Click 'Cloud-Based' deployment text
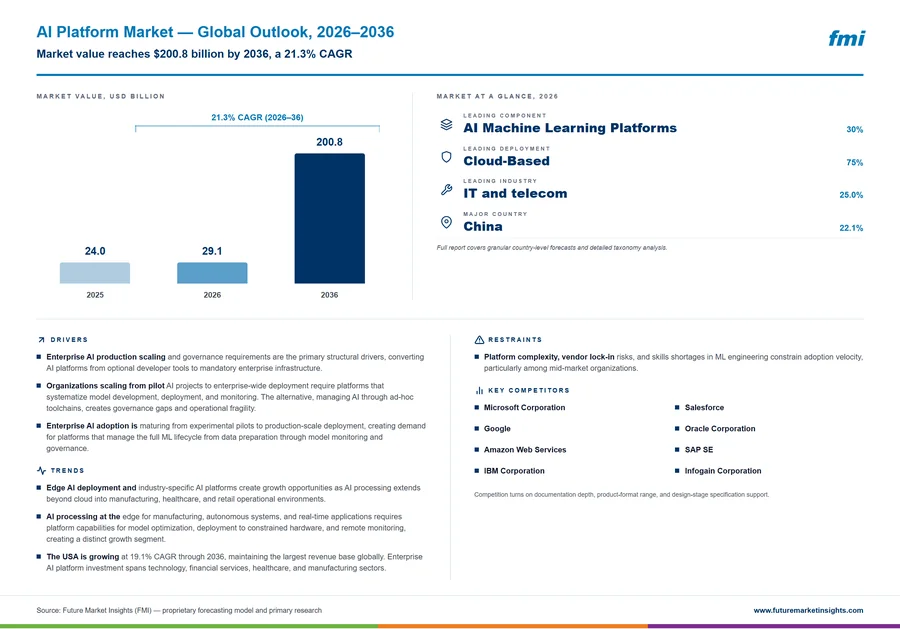 [506, 161]
